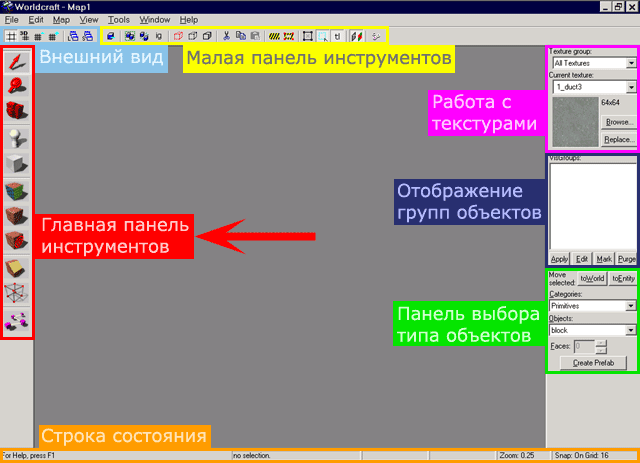Expand the Current texture dropdown
The image size is (640, 463).
coord(631,87)
